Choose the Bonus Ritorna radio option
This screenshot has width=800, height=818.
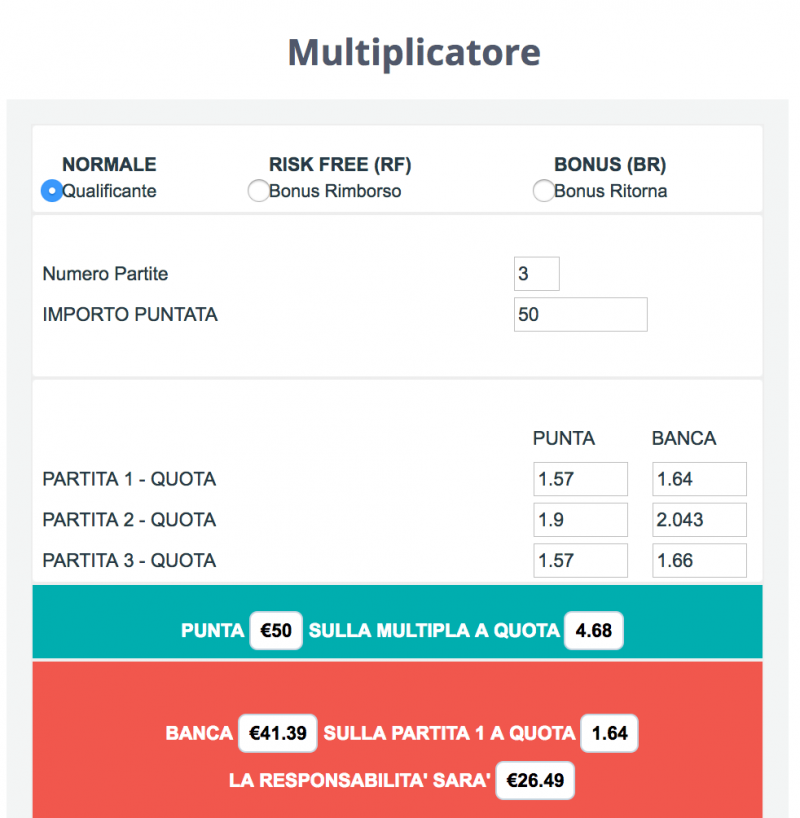pos(543,191)
